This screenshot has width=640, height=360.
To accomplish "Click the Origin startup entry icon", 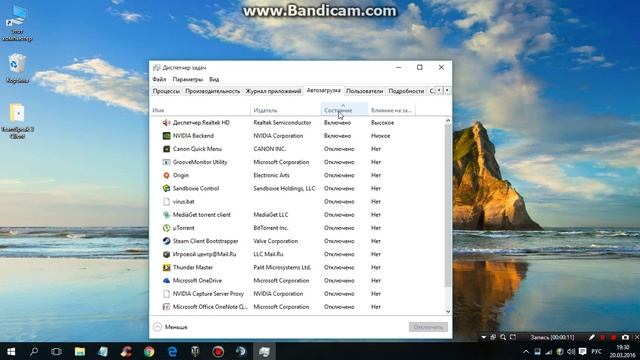I will pyautogui.click(x=166, y=175).
